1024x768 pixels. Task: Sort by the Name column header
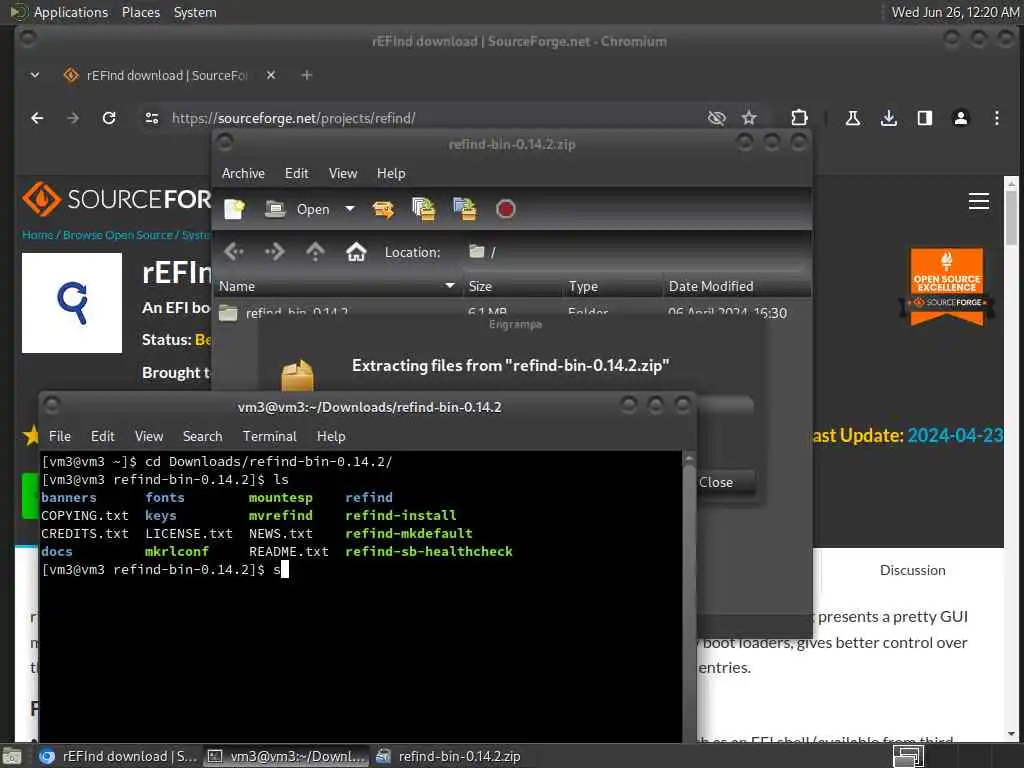(x=338, y=286)
